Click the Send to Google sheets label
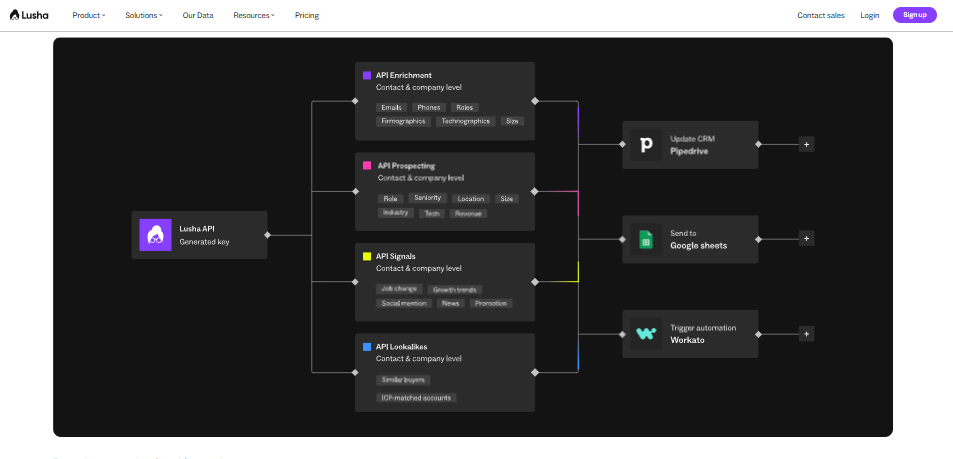The image size is (953, 459). 698,240
